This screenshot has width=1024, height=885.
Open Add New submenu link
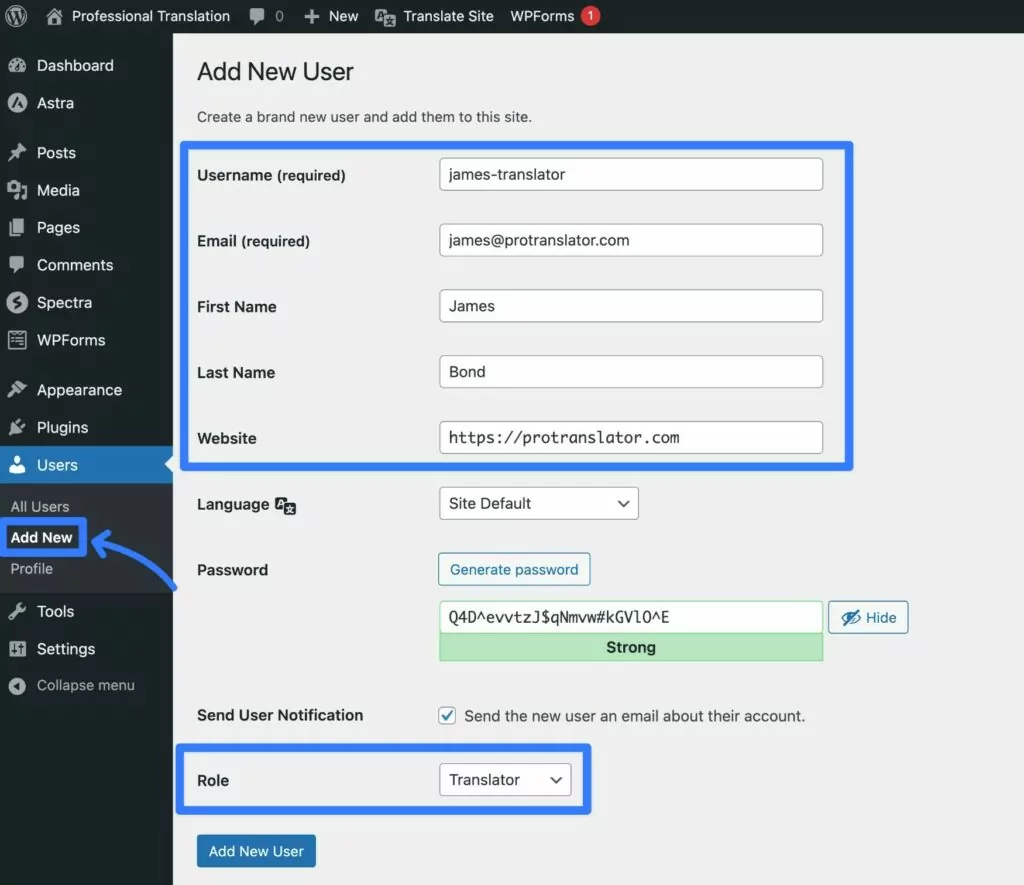pyautogui.click(x=41, y=538)
